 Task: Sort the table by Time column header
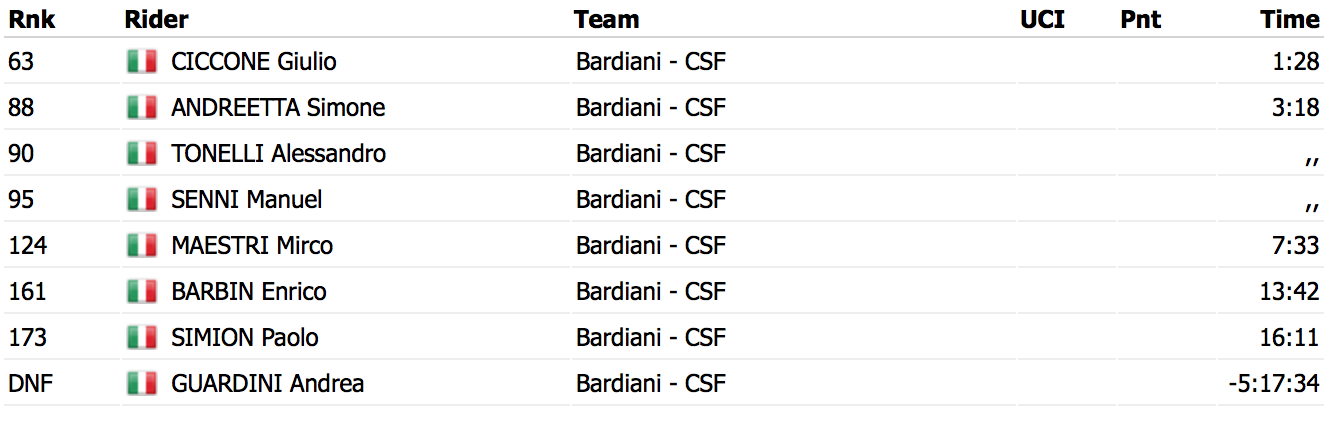(x=1290, y=20)
